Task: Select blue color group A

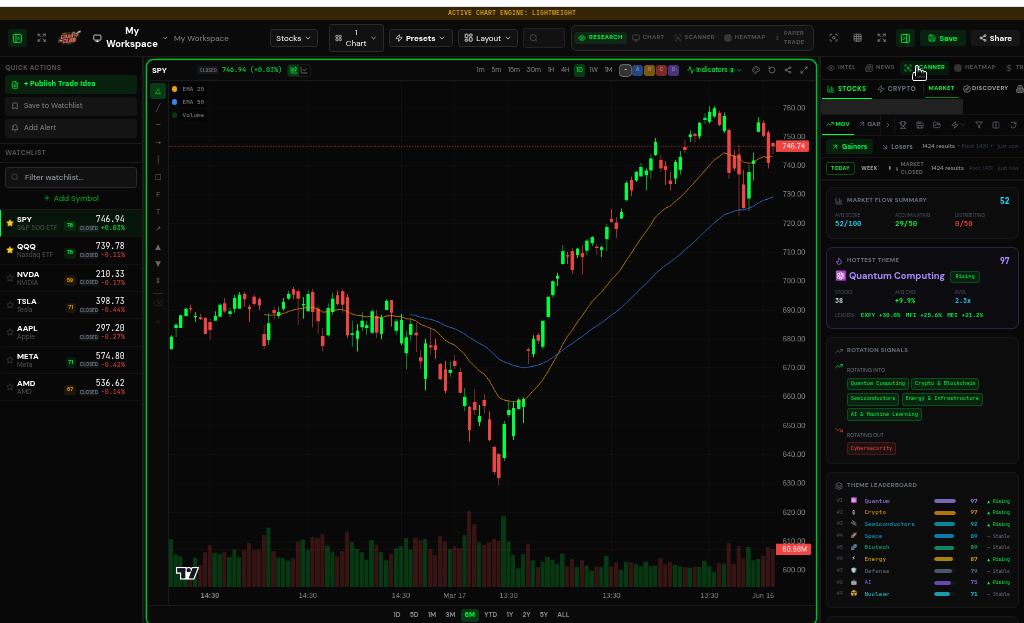Action: click(x=638, y=70)
